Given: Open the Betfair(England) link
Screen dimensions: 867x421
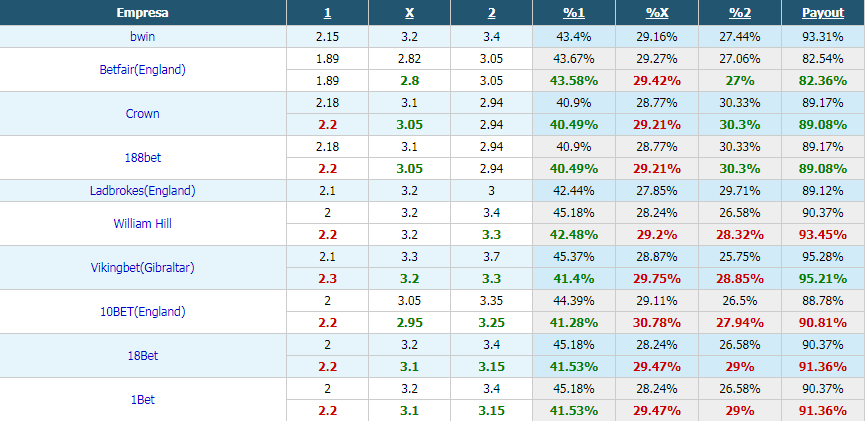Looking at the screenshot, I should tap(143, 70).
